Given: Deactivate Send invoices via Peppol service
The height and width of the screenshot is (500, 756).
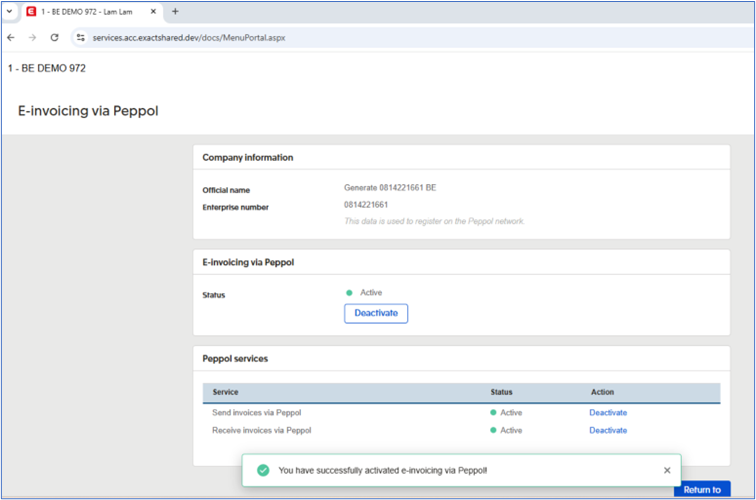Looking at the screenshot, I should click(x=608, y=412).
